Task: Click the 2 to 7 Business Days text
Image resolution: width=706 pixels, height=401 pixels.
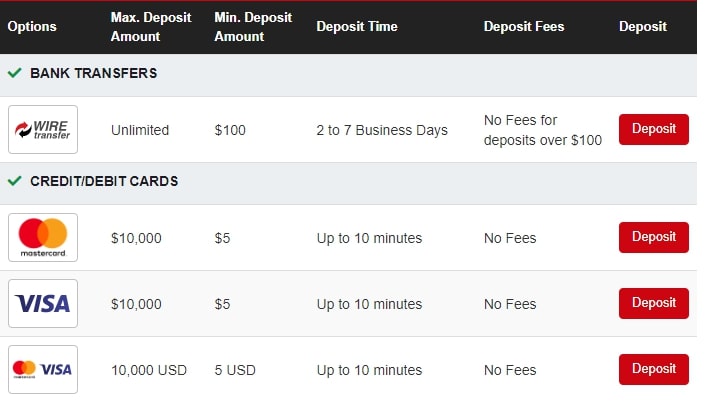Action: 382,130
